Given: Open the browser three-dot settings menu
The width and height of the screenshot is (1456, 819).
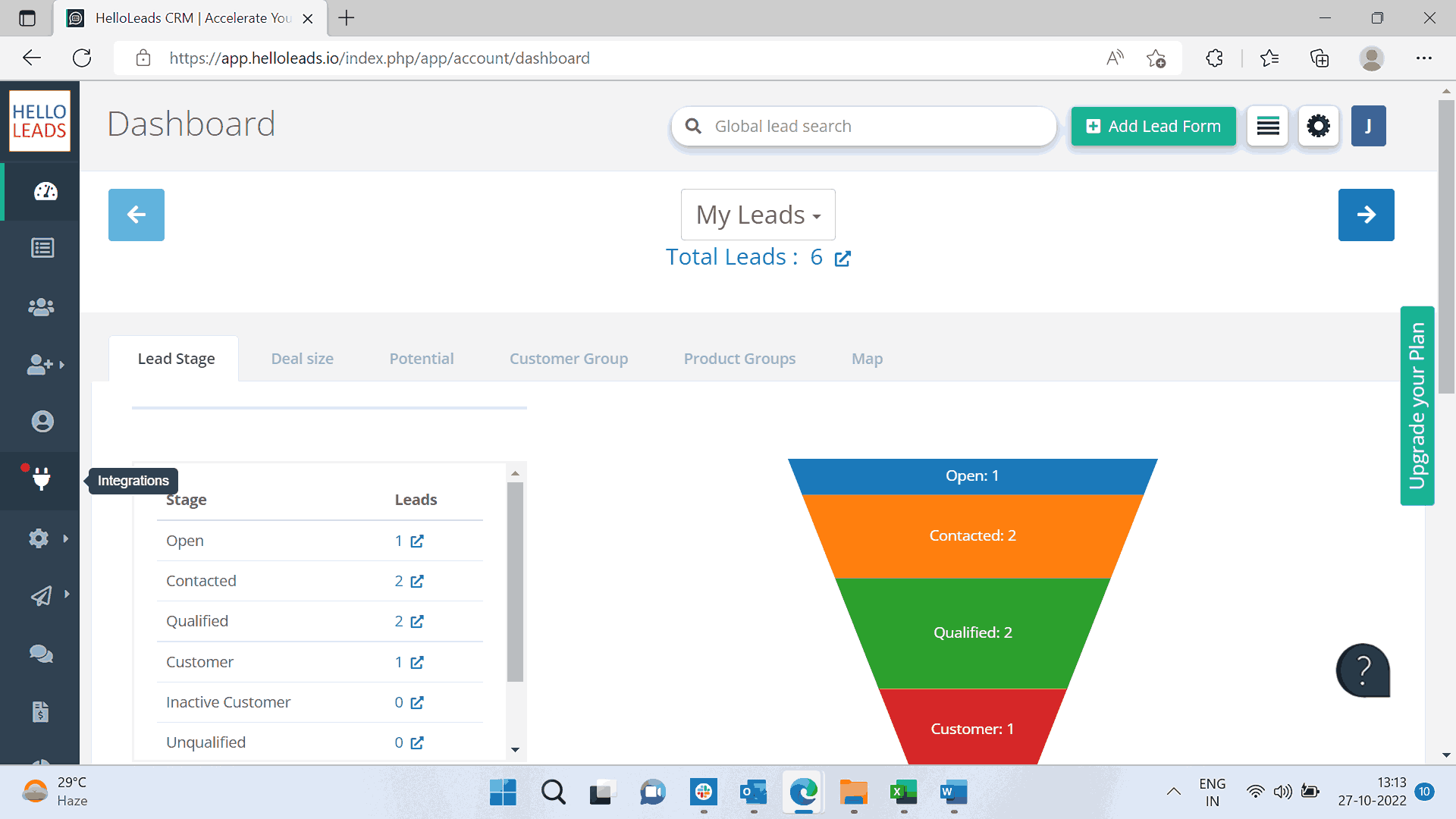Looking at the screenshot, I should (x=1424, y=58).
